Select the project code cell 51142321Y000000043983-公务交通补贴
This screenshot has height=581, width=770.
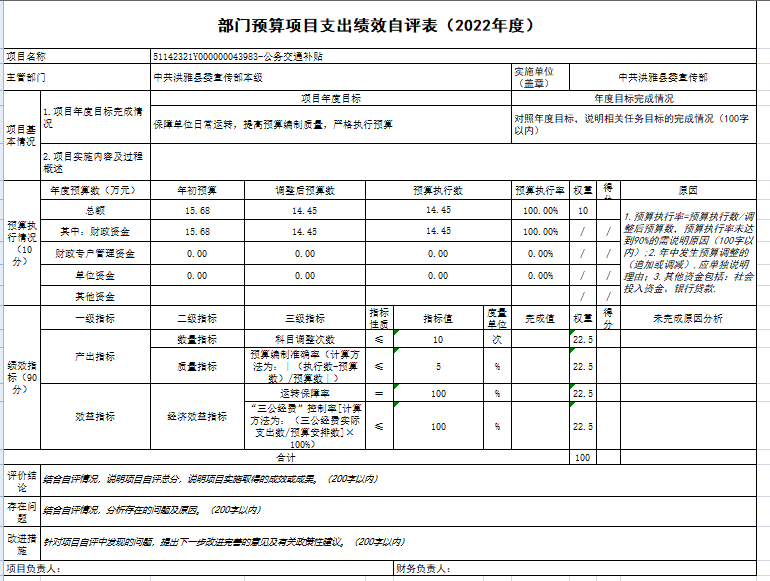click(x=453, y=56)
